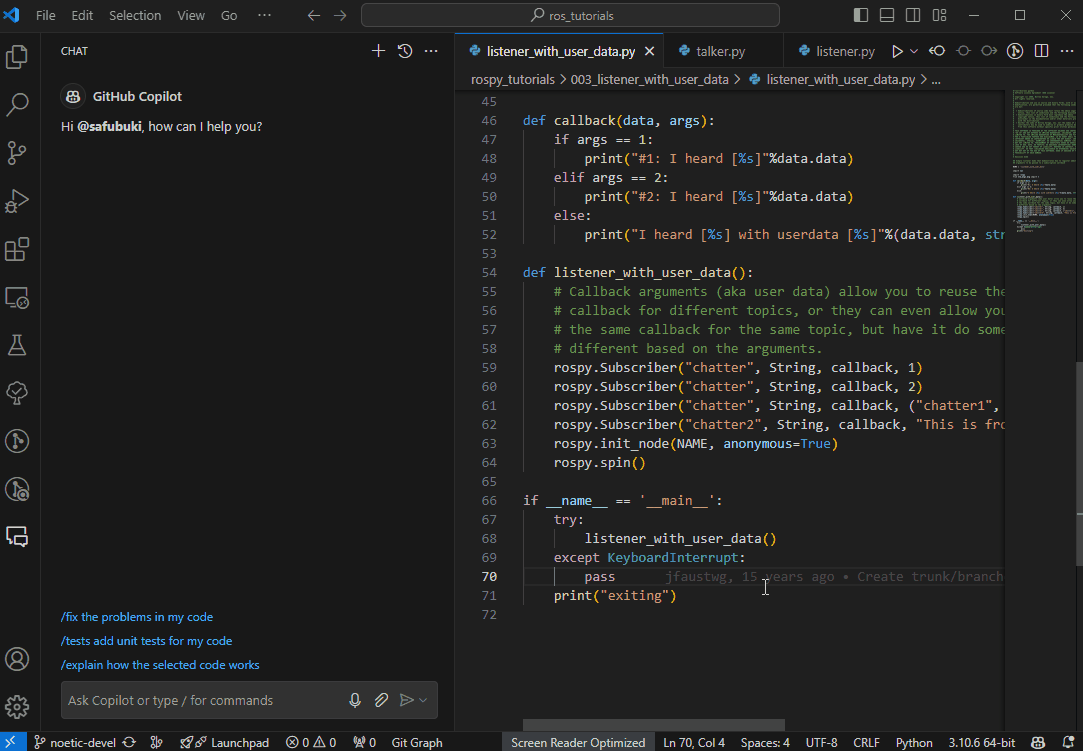Start a new chat with plus icon

[x=378, y=51]
